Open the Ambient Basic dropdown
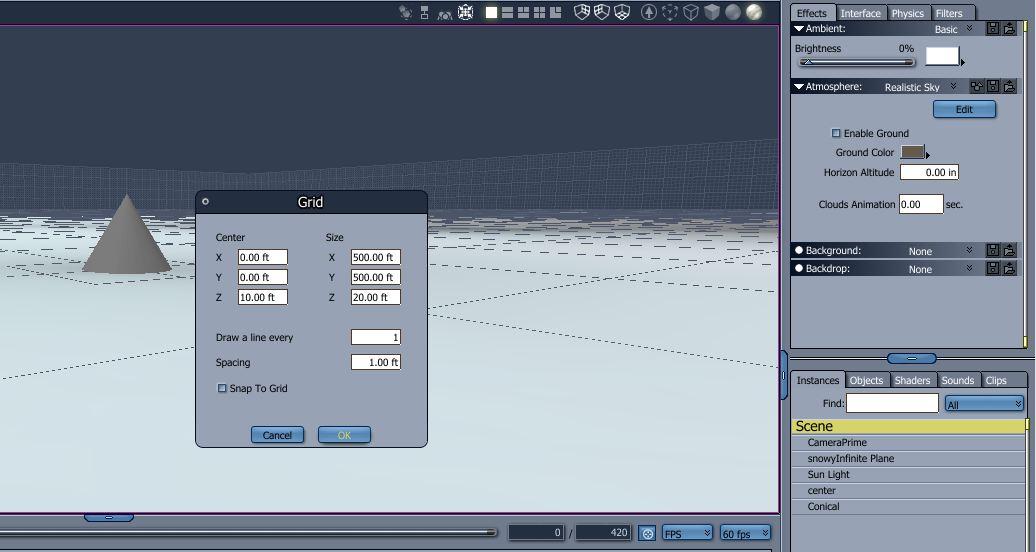Image resolution: width=1036 pixels, height=552 pixels. [969, 28]
